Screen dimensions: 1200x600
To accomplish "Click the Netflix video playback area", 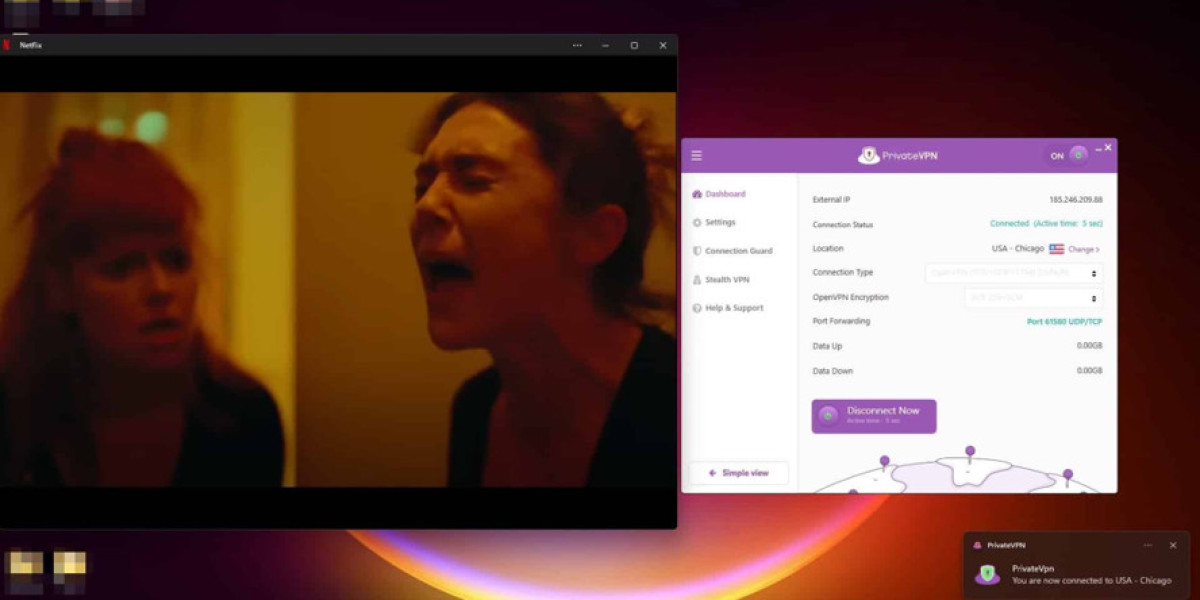I will tap(338, 290).
